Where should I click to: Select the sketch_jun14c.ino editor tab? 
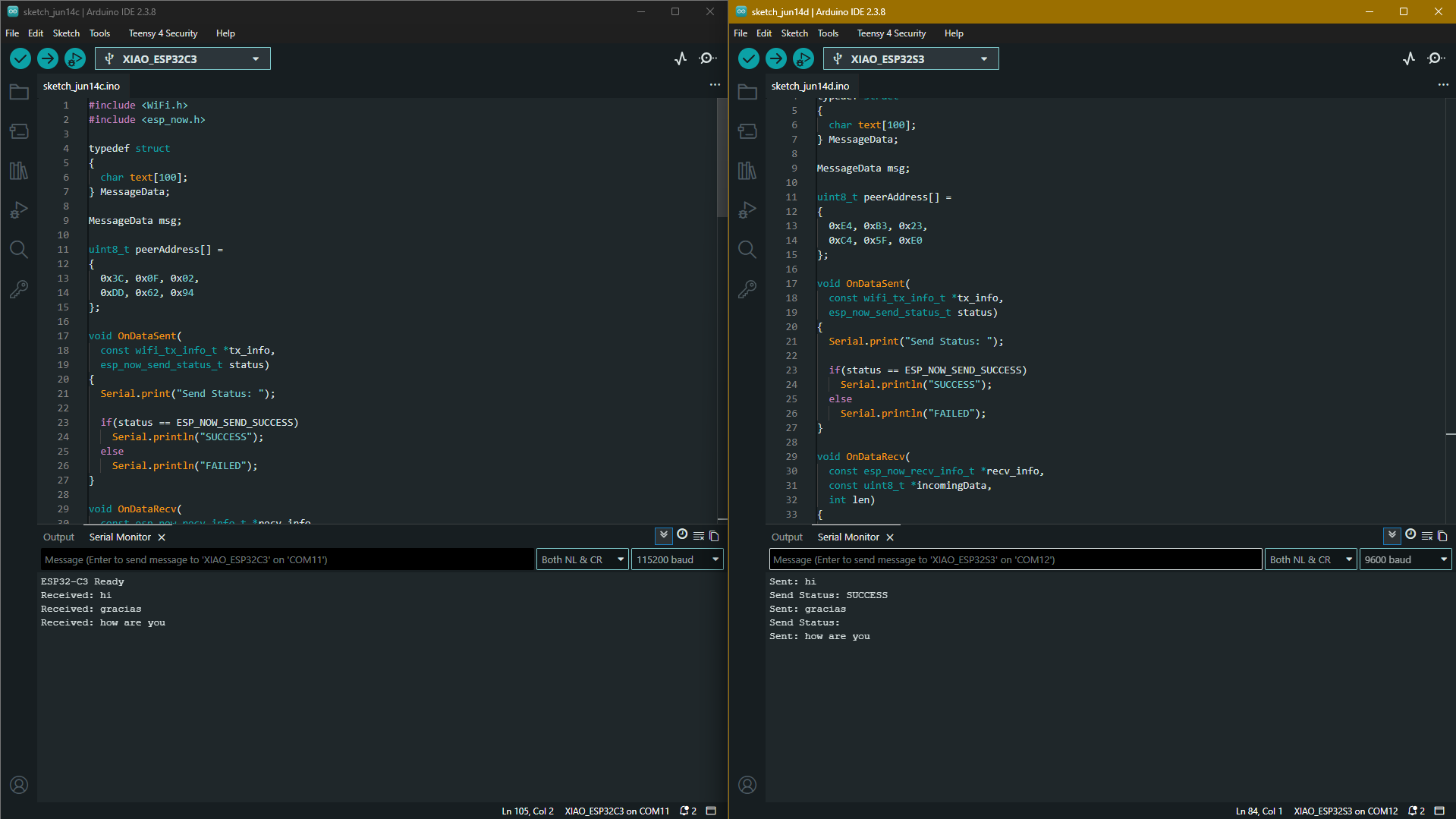(81, 86)
